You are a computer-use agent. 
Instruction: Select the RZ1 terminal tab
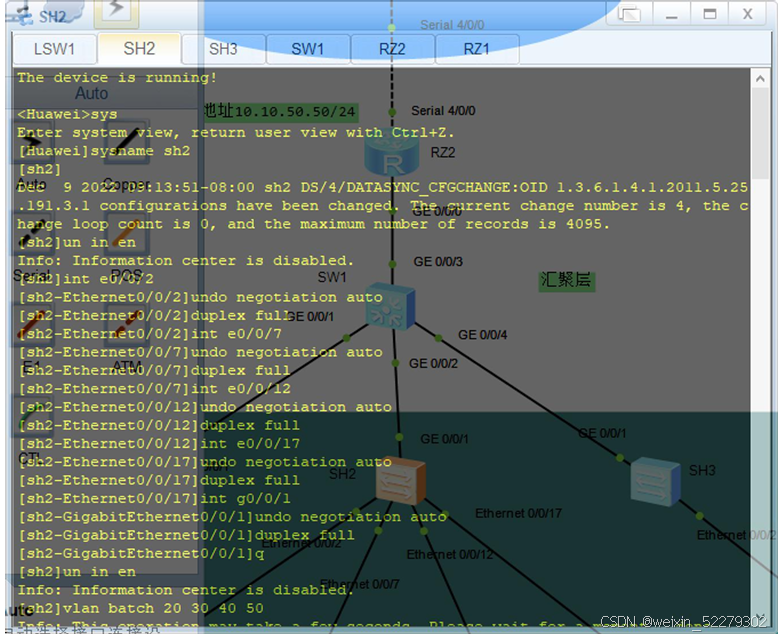pos(477,49)
